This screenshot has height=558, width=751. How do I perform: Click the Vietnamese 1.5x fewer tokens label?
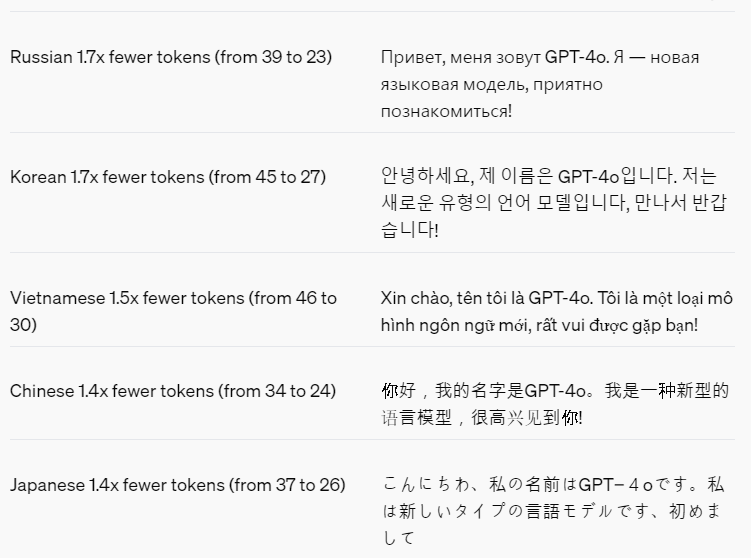(173, 311)
